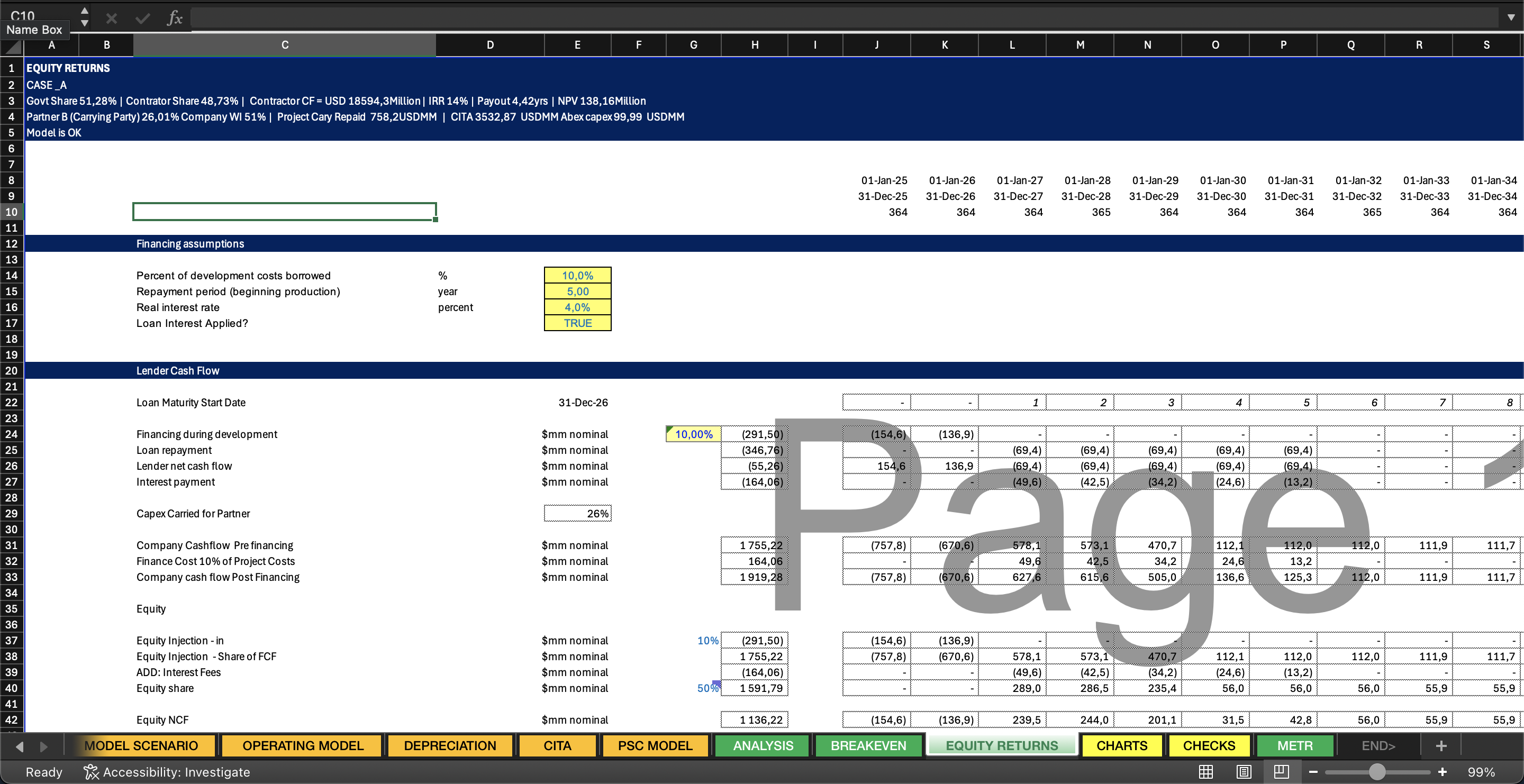Open the OPERATING MODEL sheet tab
This screenshot has height=784, width=1524.
pyautogui.click(x=303, y=745)
